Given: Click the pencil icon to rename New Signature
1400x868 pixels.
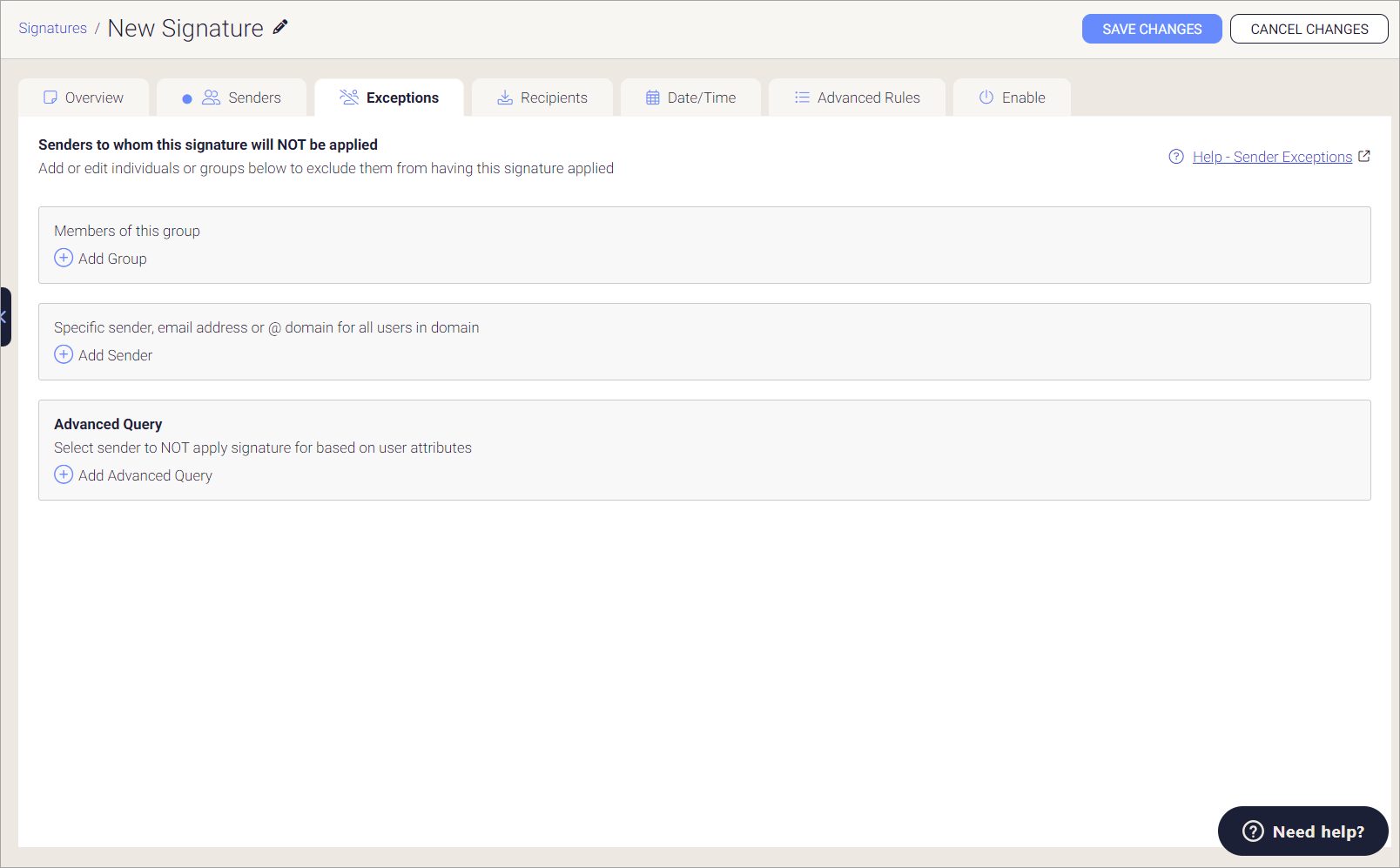Looking at the screenshot, I should pyautogui.click(x=279, y=27).
